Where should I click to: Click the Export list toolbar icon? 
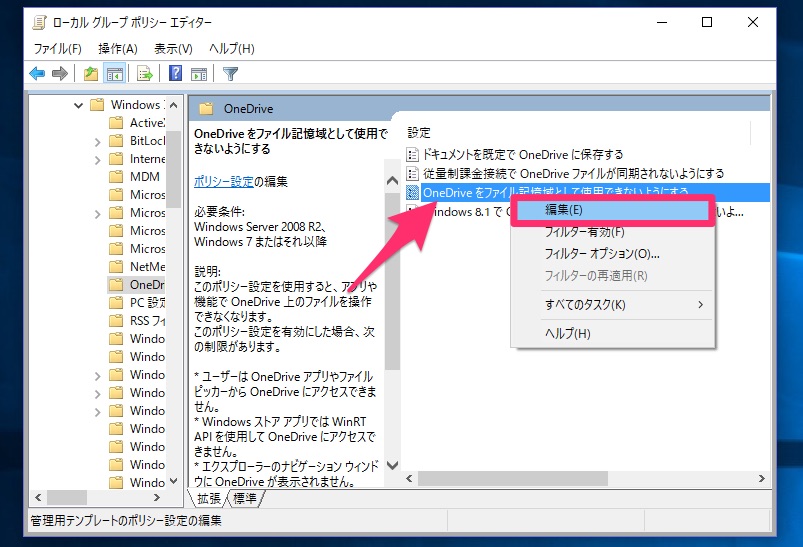click(x=144, y=74)
